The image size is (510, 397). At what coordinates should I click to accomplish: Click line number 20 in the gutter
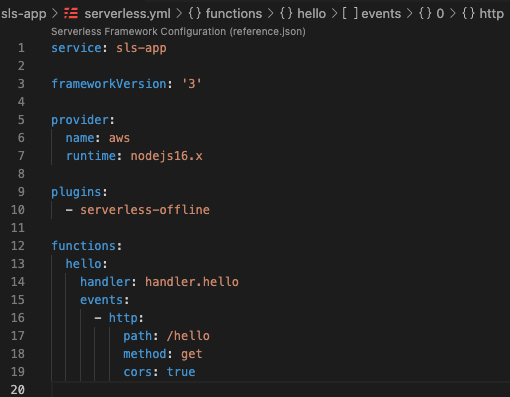point(18,390)
